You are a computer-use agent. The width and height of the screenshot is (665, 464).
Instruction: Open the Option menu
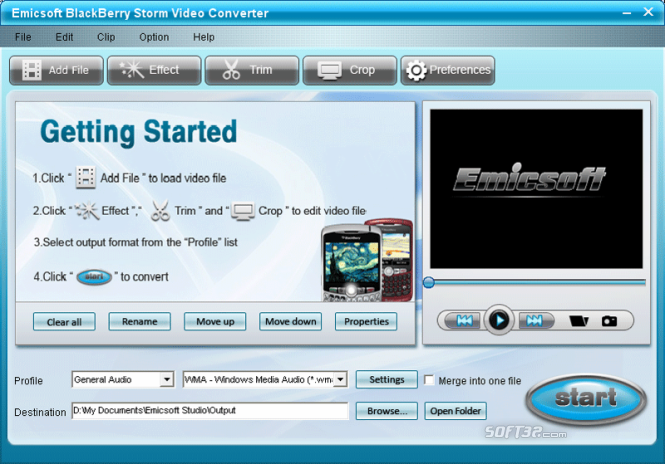pyautogui.click(x=154, y=37)
